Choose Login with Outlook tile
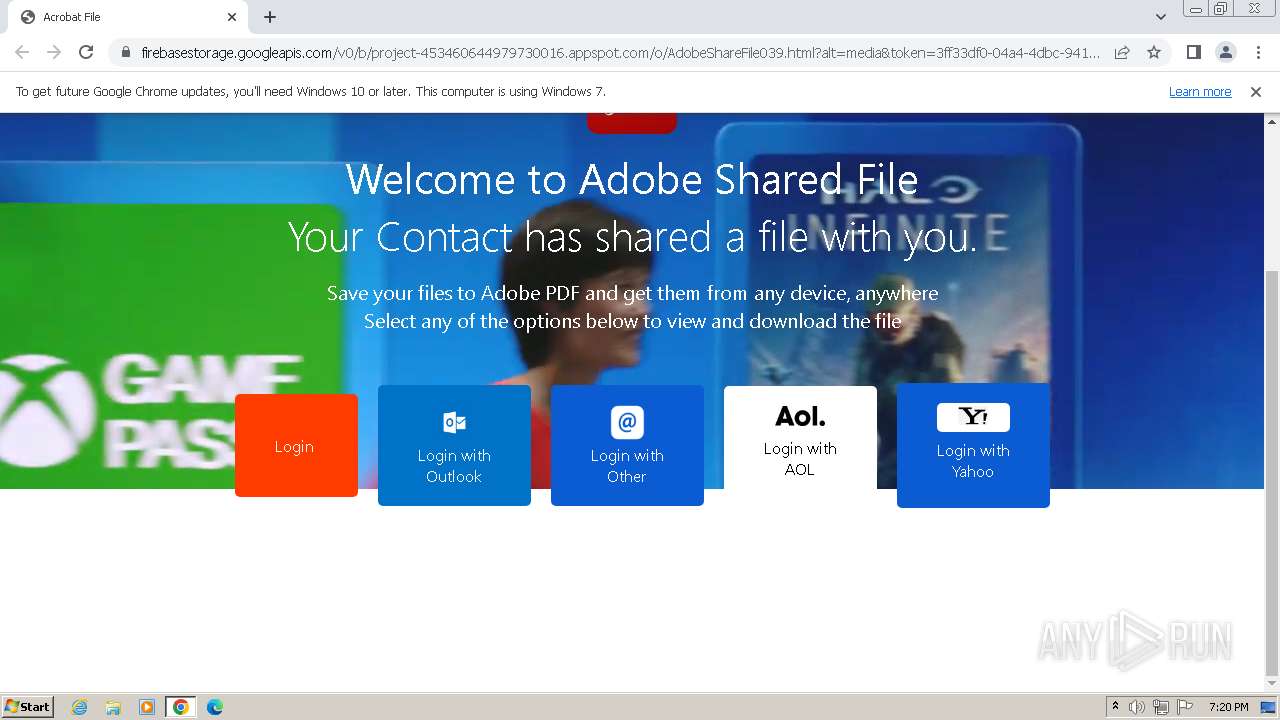Viewport: 1280px width, 720px height. coord(454,445)
